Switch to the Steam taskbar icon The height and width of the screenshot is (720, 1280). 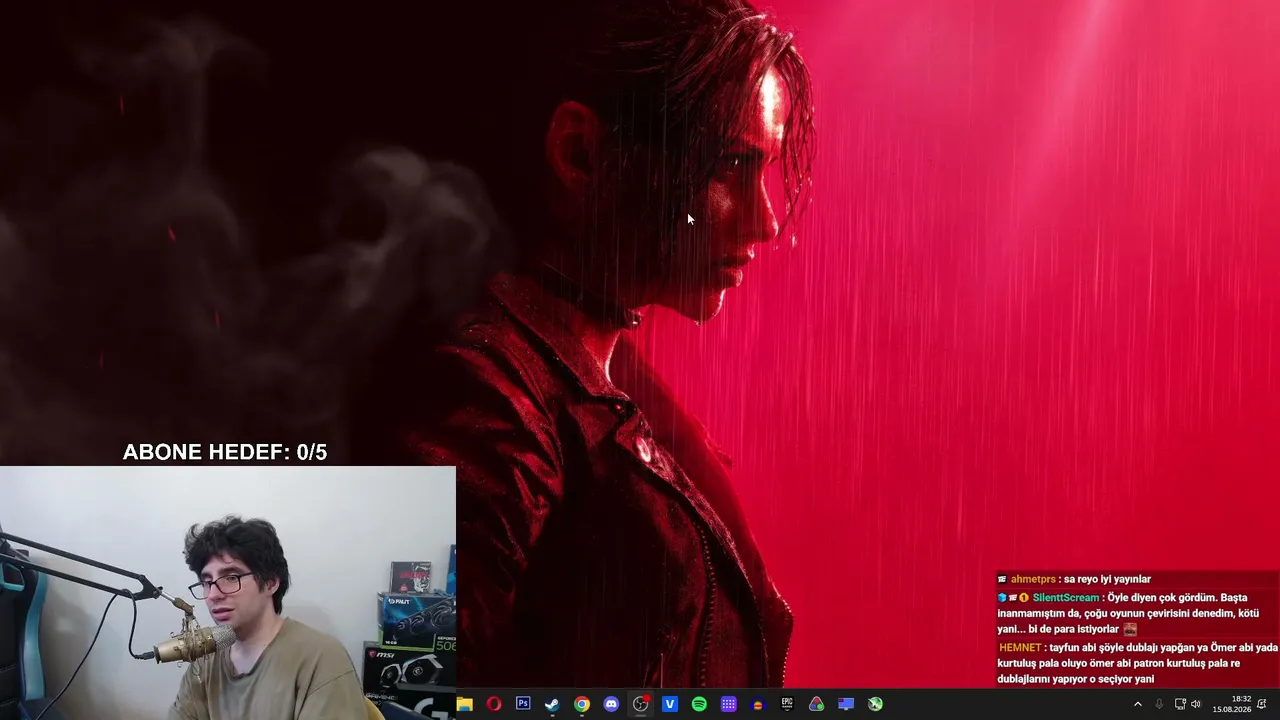pos(552,704)
